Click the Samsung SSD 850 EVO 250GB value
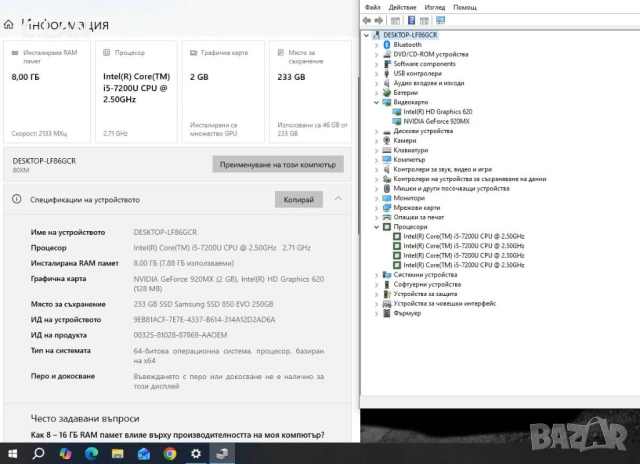Screen dimensions: 640x464 click(x=203, y=304)
